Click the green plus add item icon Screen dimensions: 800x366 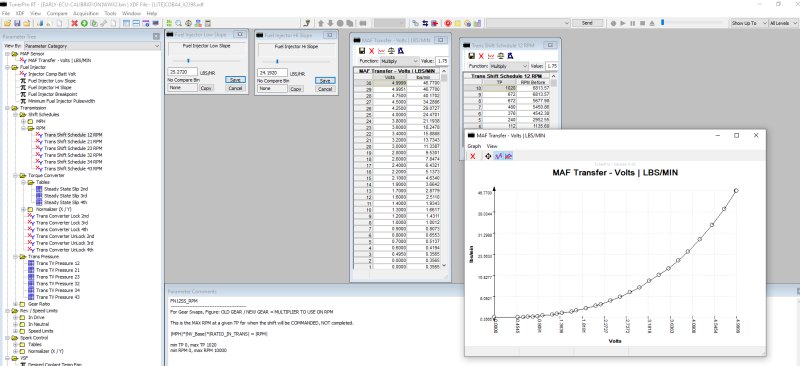pyautogui.click(x=84, y=23)
